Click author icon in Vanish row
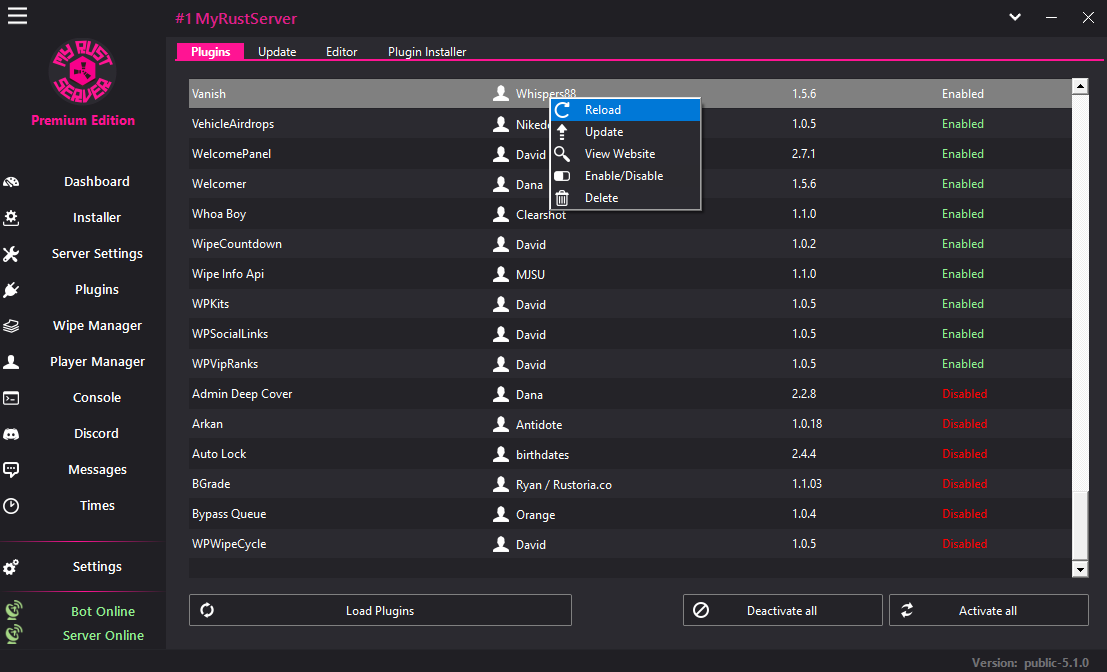1107x672 pixels. click(x=501, y=93)
